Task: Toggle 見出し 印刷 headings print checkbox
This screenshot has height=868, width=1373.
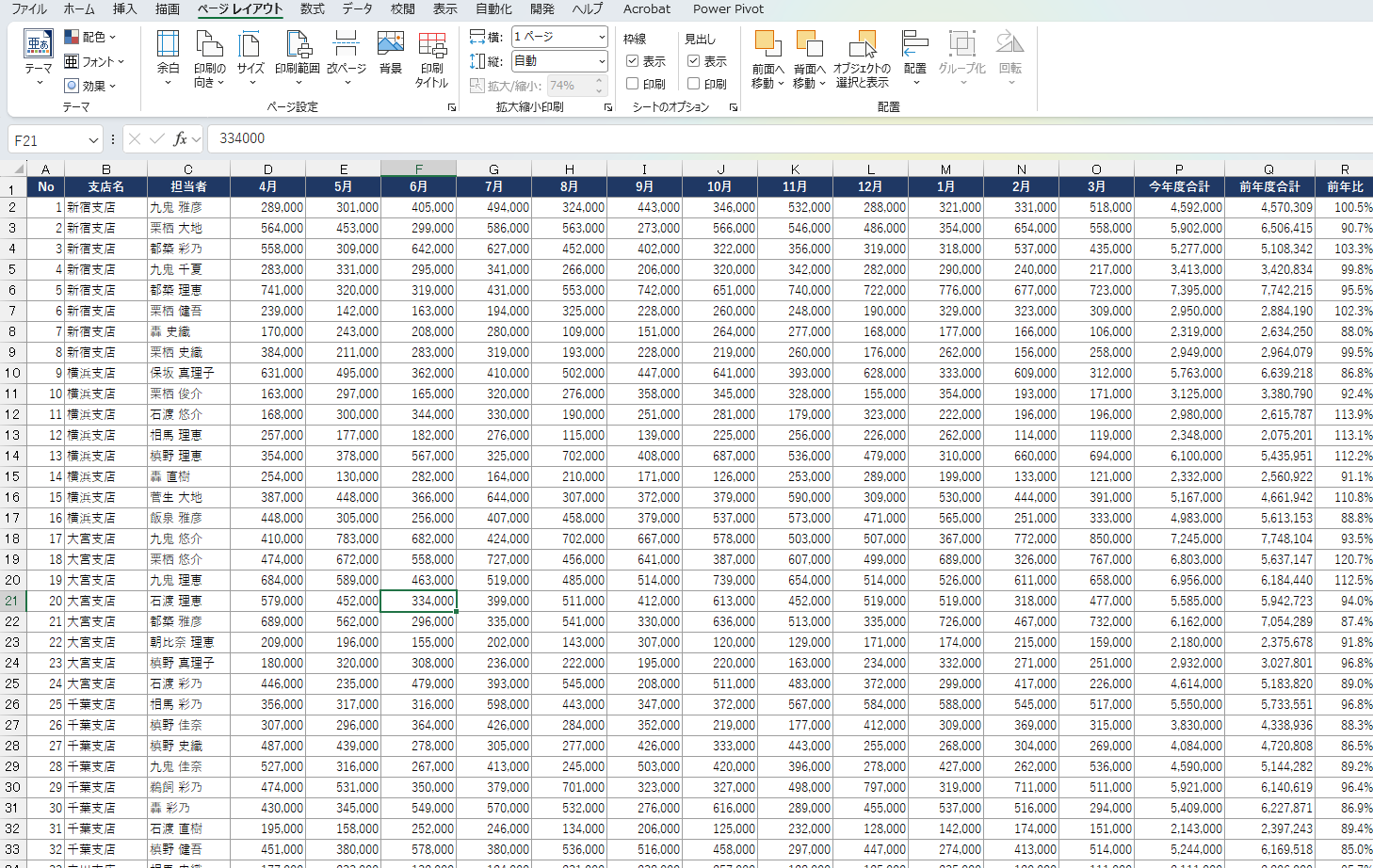Action: click(x=694, y=84)
